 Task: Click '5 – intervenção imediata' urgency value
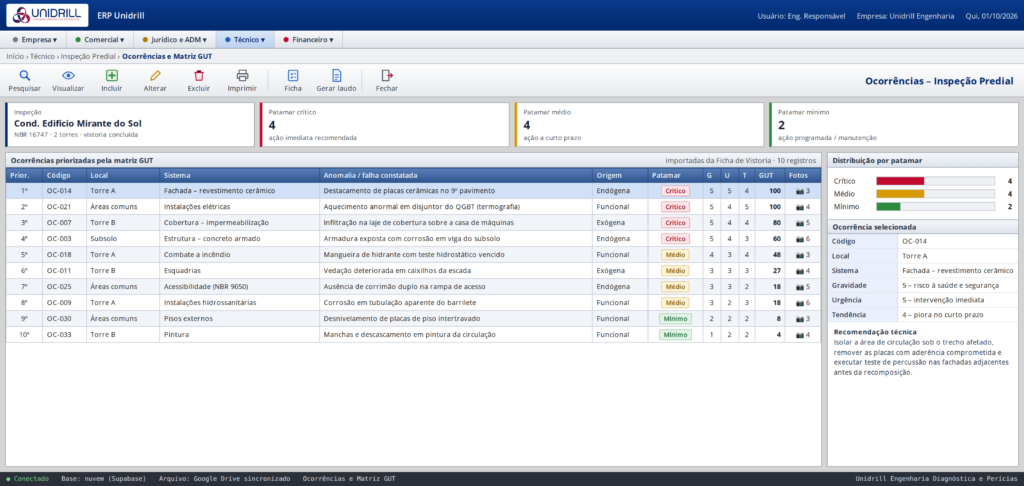[x=943, y=300]
